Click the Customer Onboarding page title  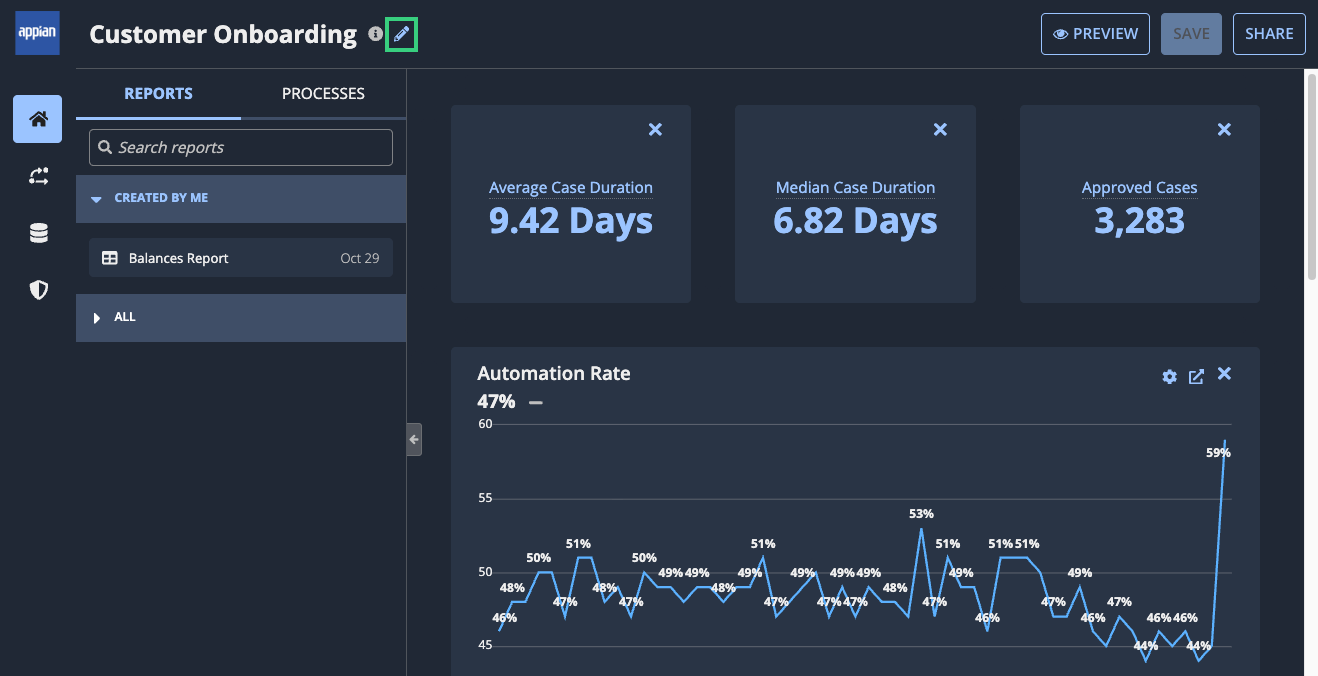223,35
